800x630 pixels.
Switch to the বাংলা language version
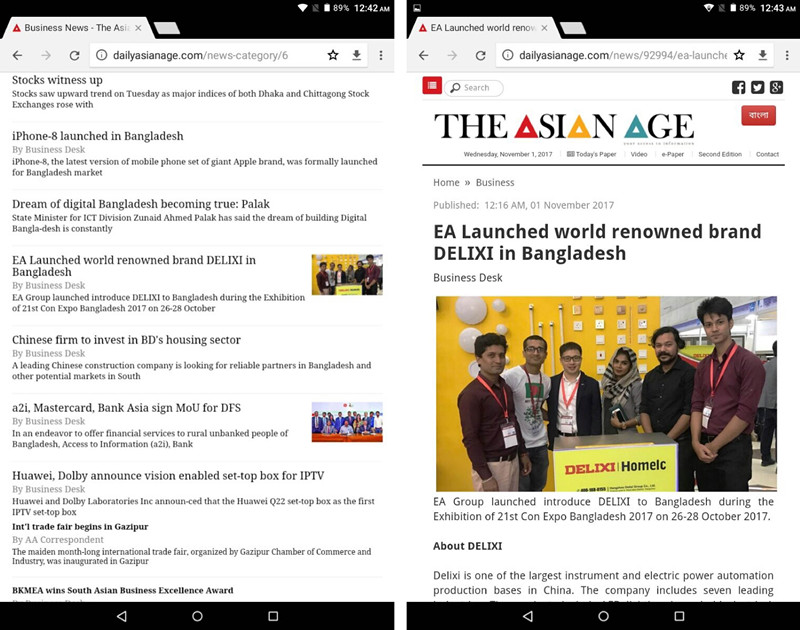[x=758, y=115]
